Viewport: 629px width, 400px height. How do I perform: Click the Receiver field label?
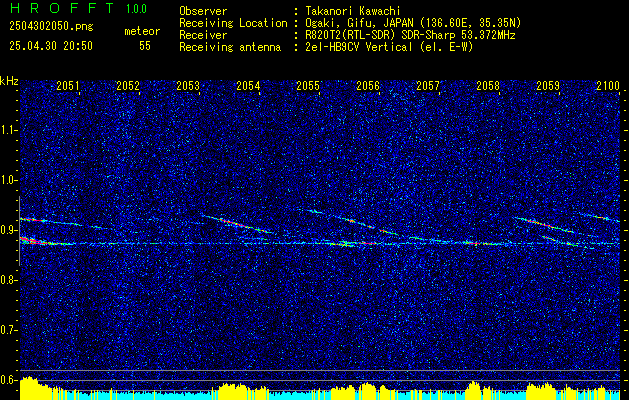coord(203,35)
